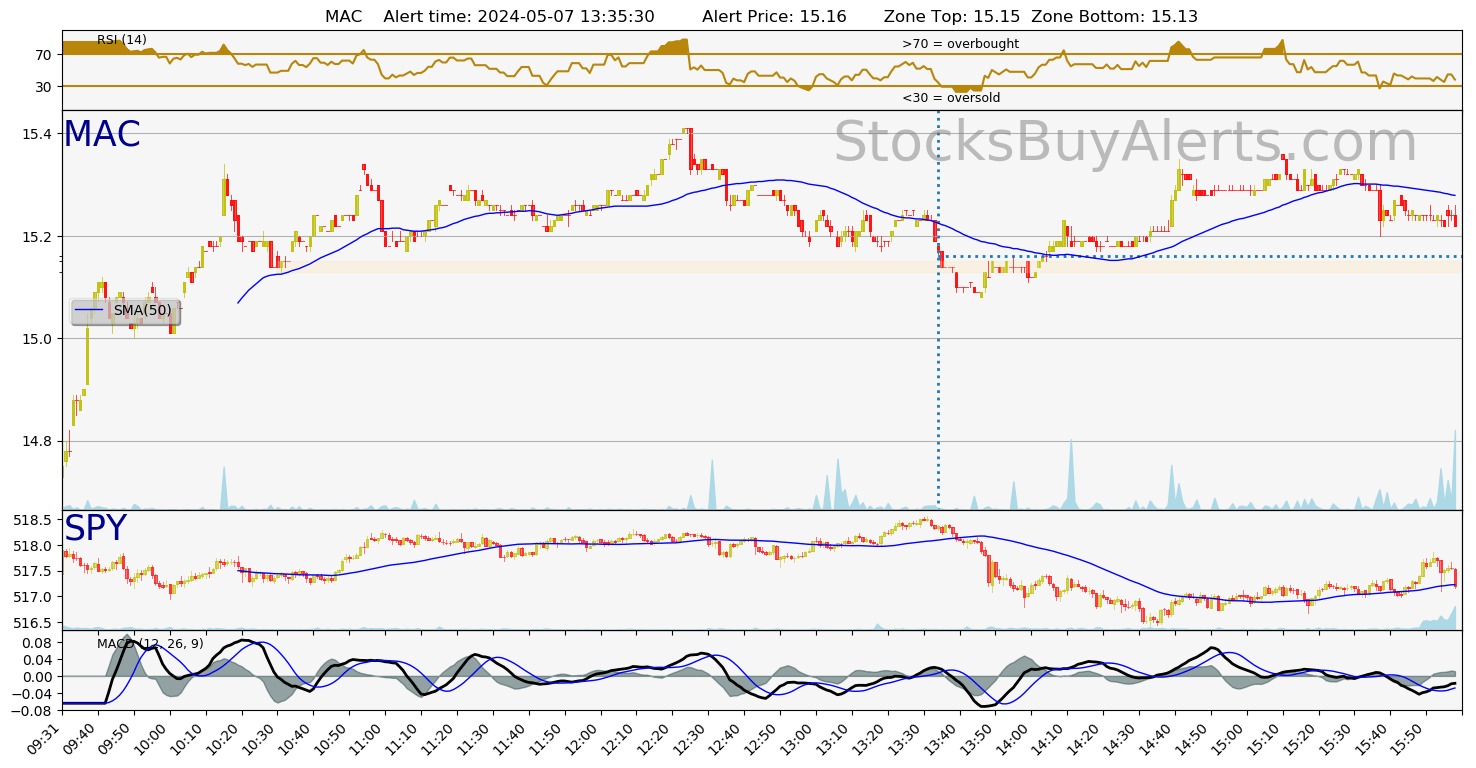This screenshot has width=1476, height=768.
Task: Click the MACD 0.08 axis label
Action: click(x=38, y=643)
